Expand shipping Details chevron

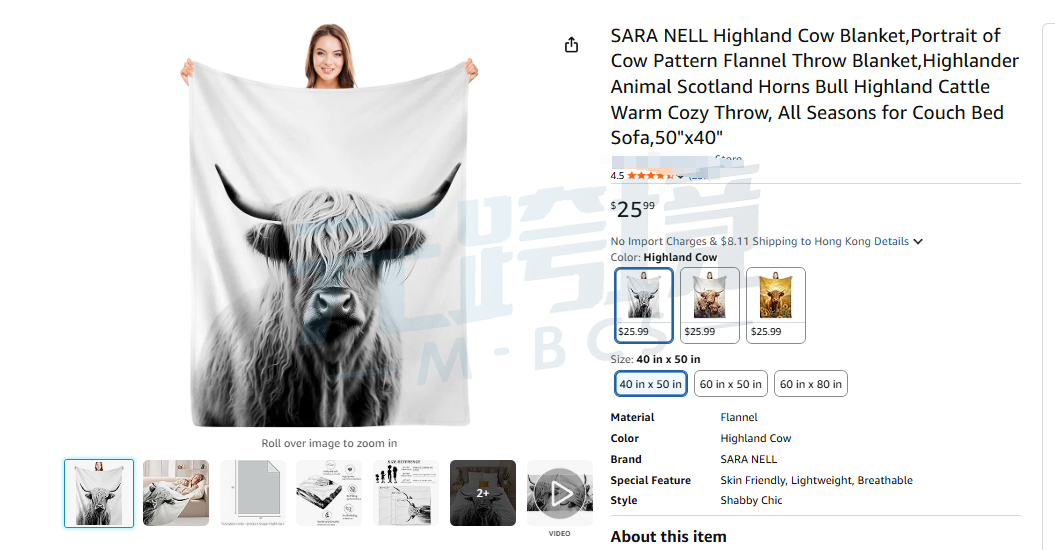pyautogui.click(x=918, y=242)
